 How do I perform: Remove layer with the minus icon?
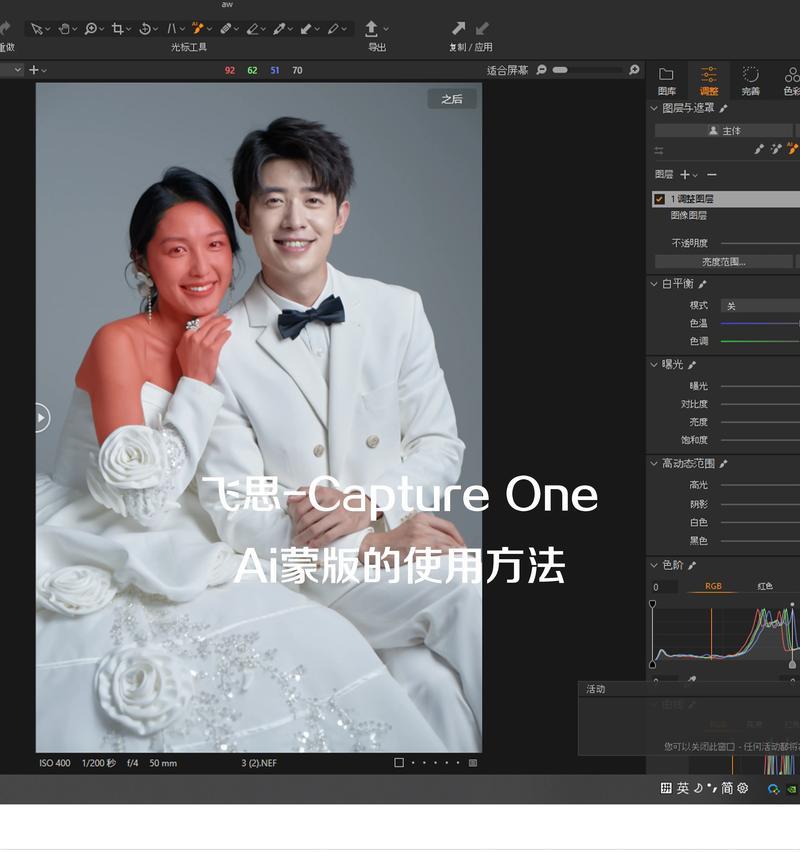(711, 174)
